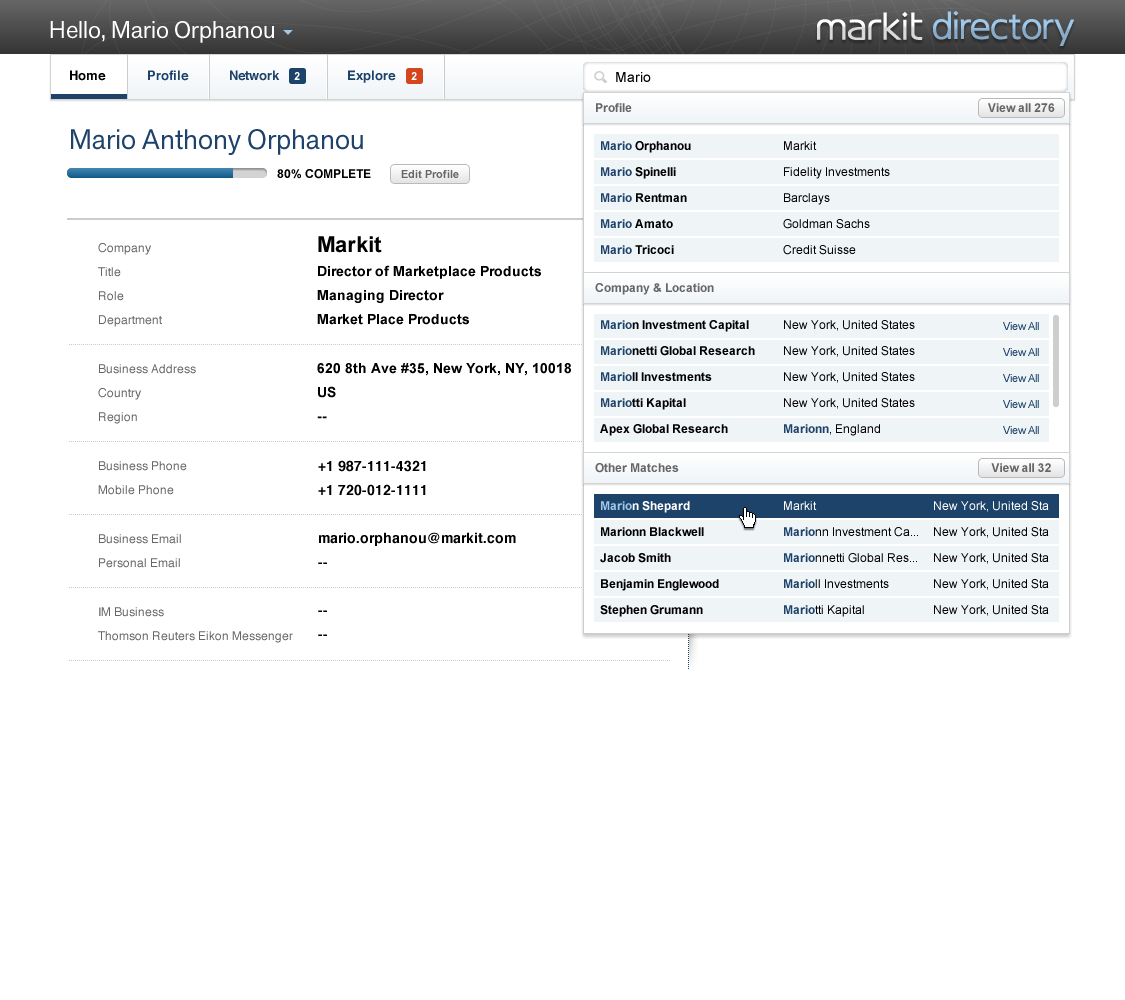Switch to the Home tab
Screen dimensions: 1125x1000
tap(88, 76)
